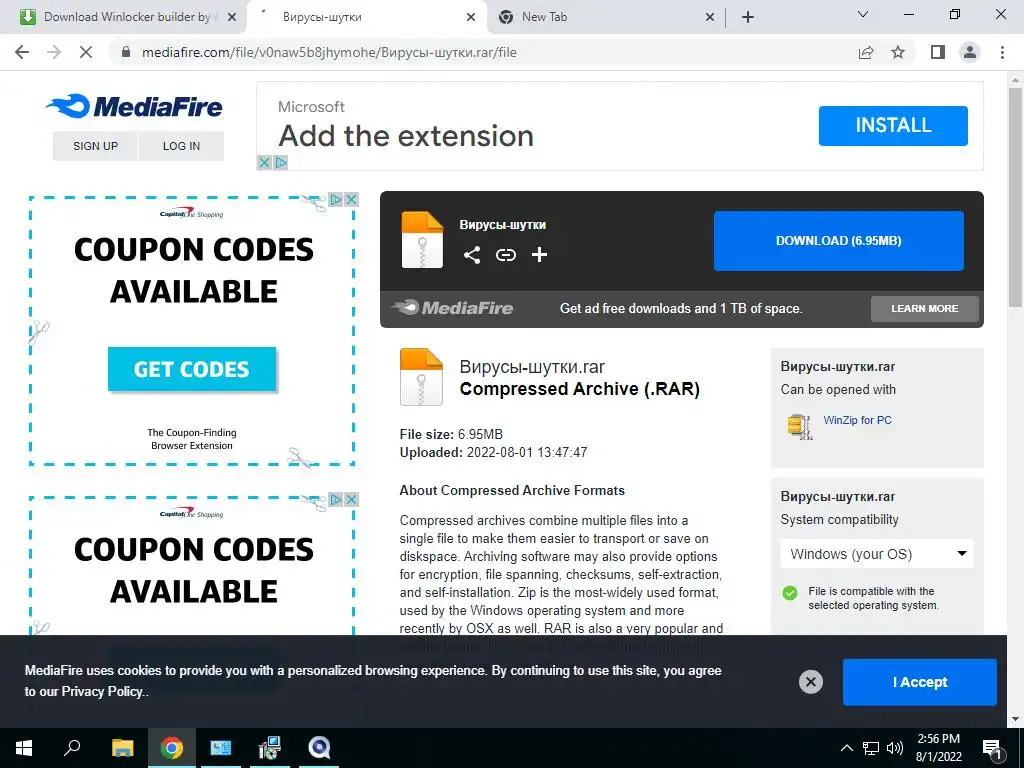Close the first coupon codes ad
Image resolution: width=1024 pixels, height=768 pixels.
[x=351, y=199]
